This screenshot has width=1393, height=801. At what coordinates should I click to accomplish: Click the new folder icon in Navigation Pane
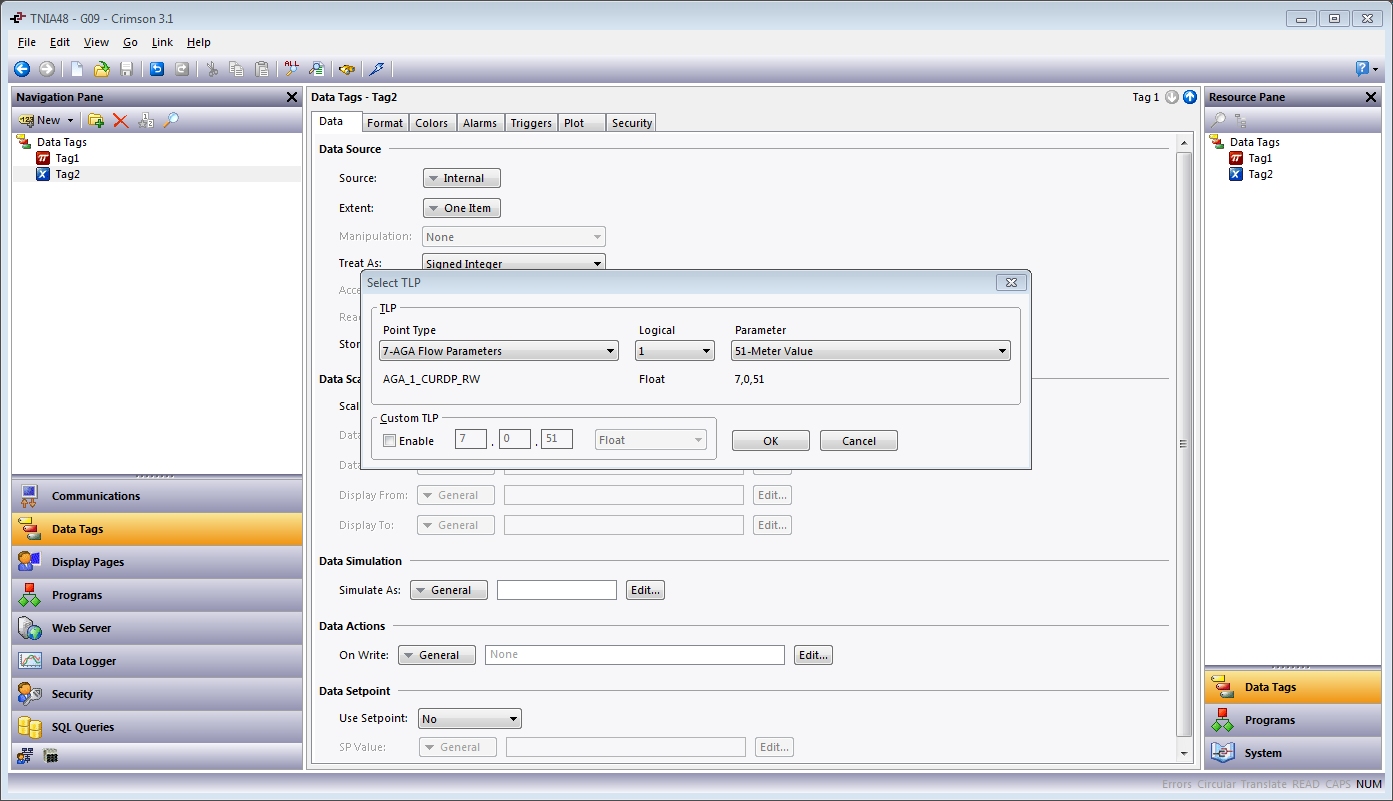point(96,120)
